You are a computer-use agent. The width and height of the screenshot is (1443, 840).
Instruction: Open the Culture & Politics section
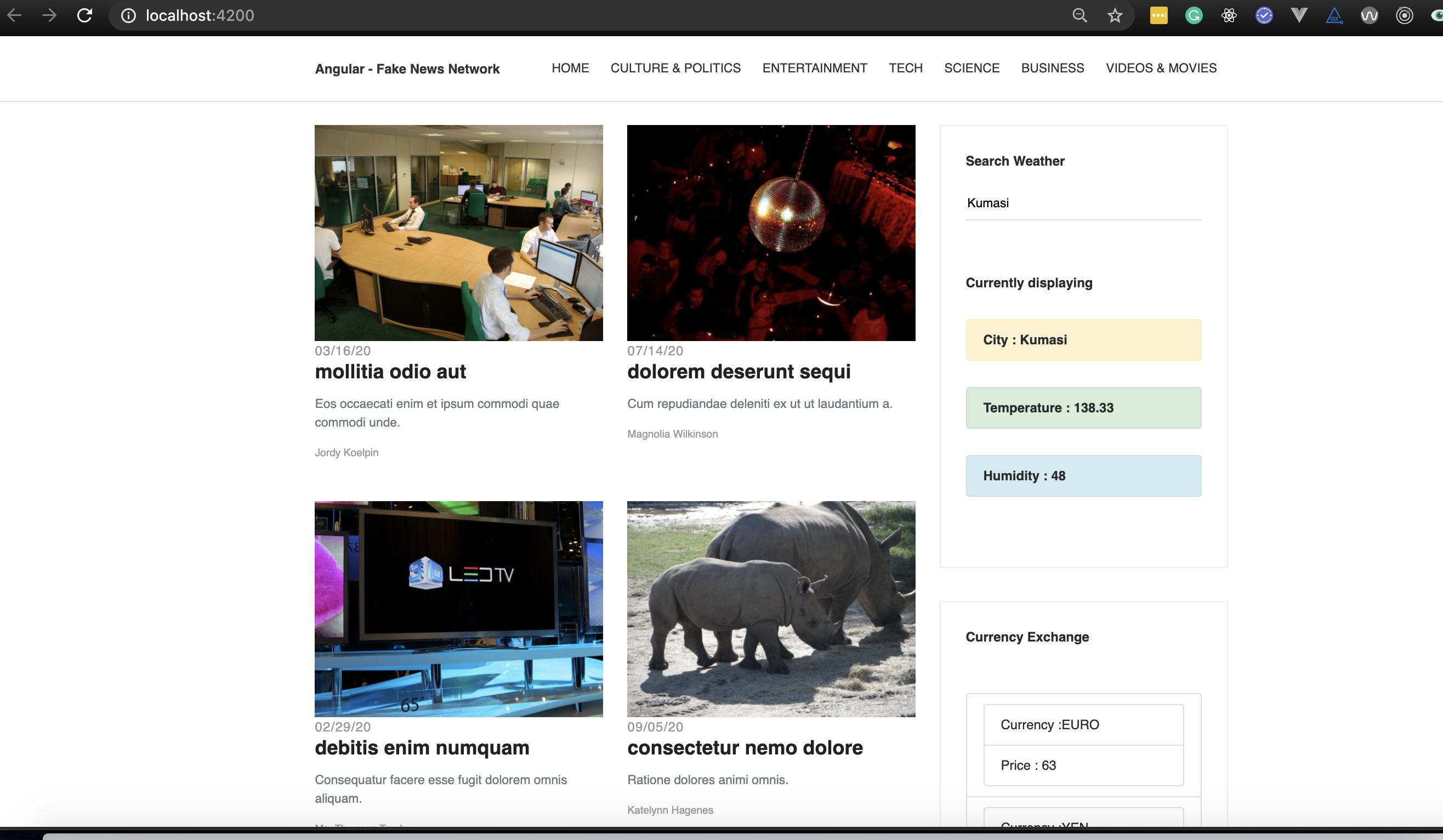675,68
